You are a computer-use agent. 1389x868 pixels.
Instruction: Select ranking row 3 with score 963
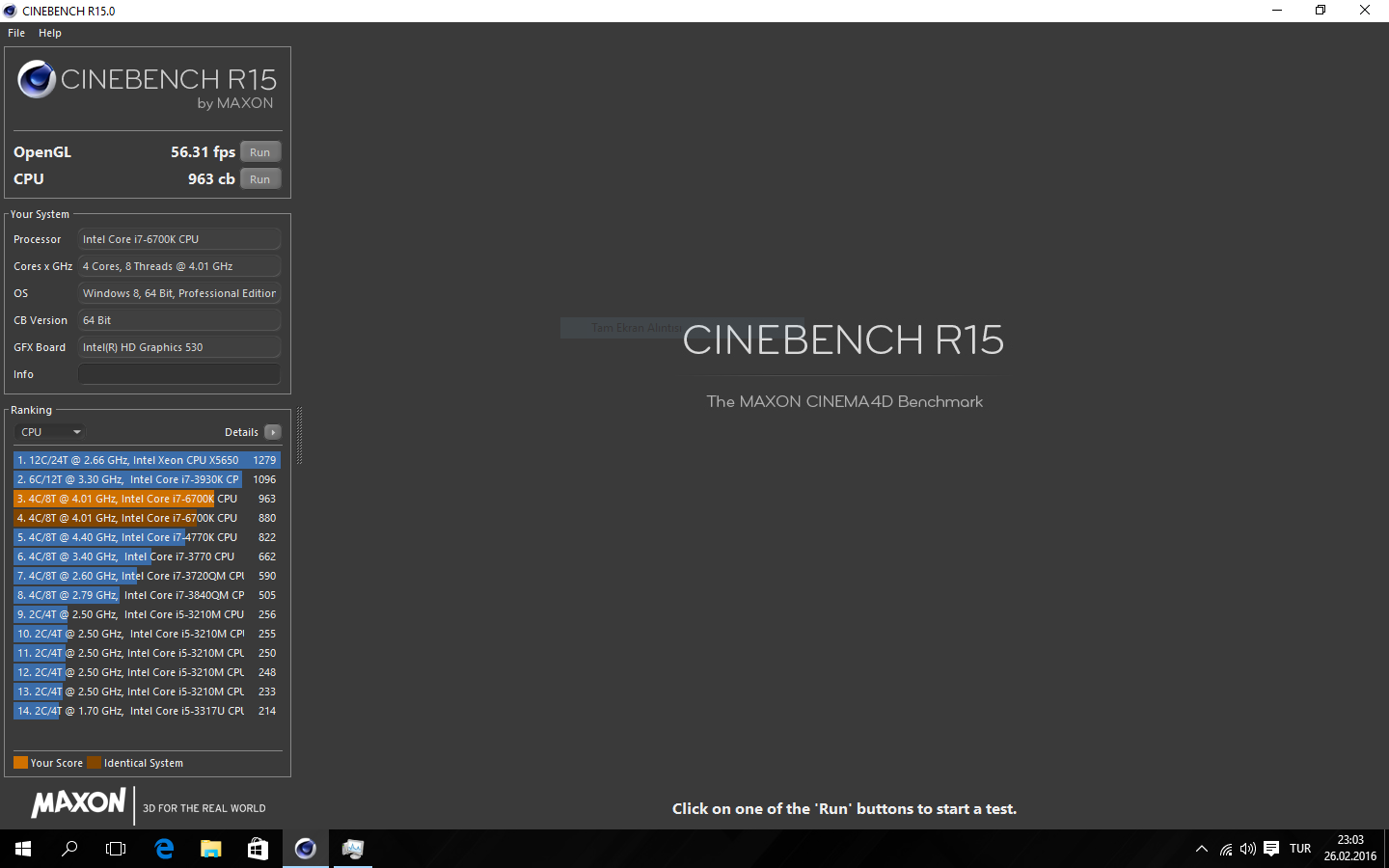[x=147, y=499]
